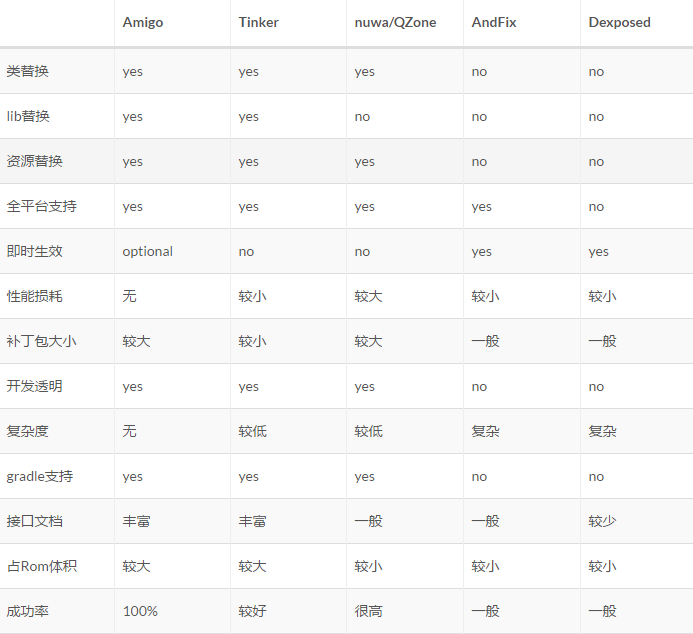Click the 很高 cell in 成功率 row
693x634 pixels.
[369, 611]
